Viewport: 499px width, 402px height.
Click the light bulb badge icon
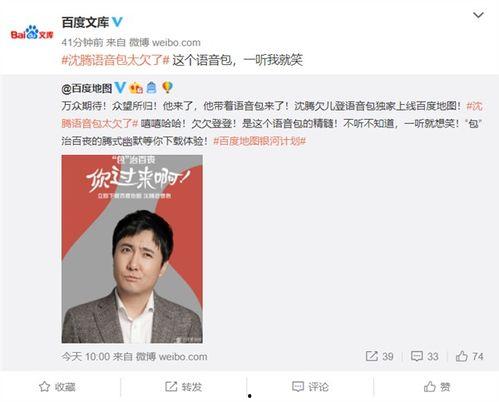167,88
